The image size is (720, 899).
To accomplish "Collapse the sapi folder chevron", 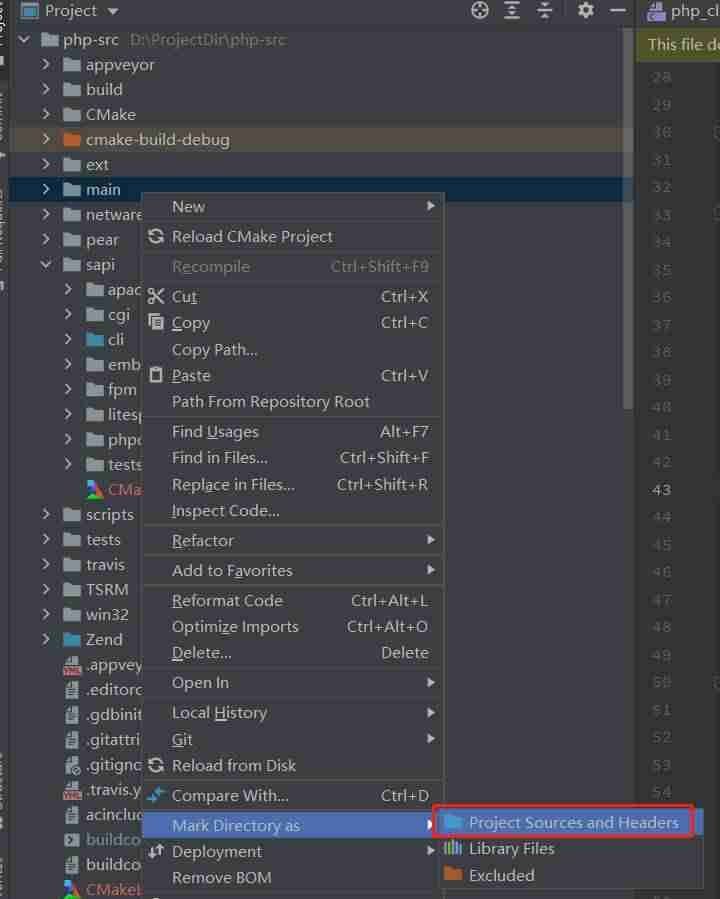I will tap(46, 264).
